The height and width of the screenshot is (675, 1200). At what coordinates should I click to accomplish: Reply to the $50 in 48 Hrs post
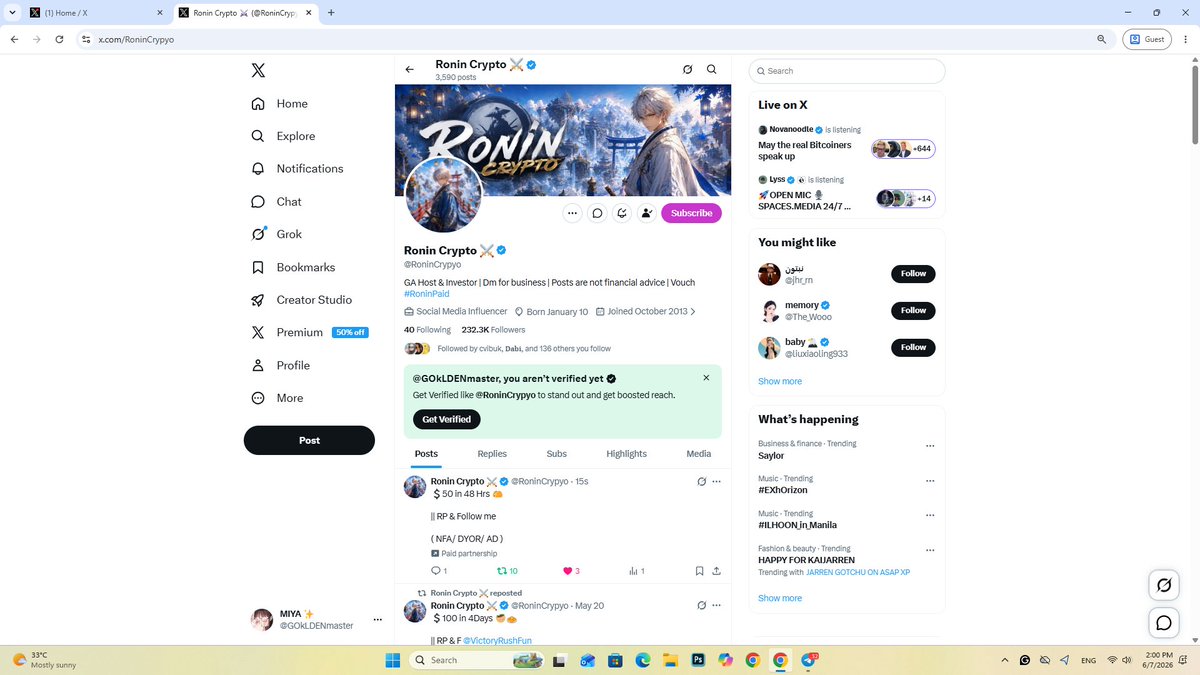point(438,571)
